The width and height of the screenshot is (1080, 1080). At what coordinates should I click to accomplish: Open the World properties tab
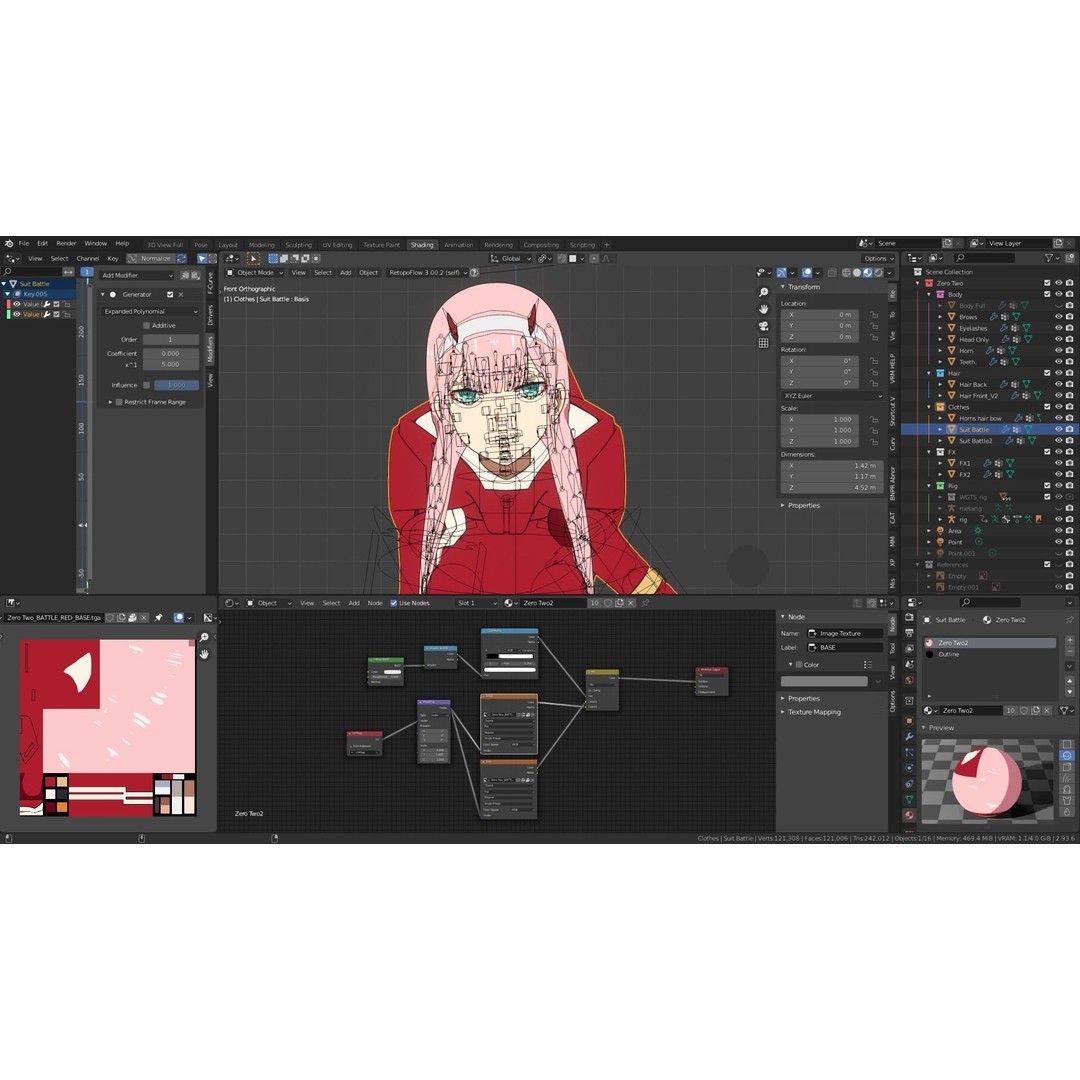tap(909, 681)
